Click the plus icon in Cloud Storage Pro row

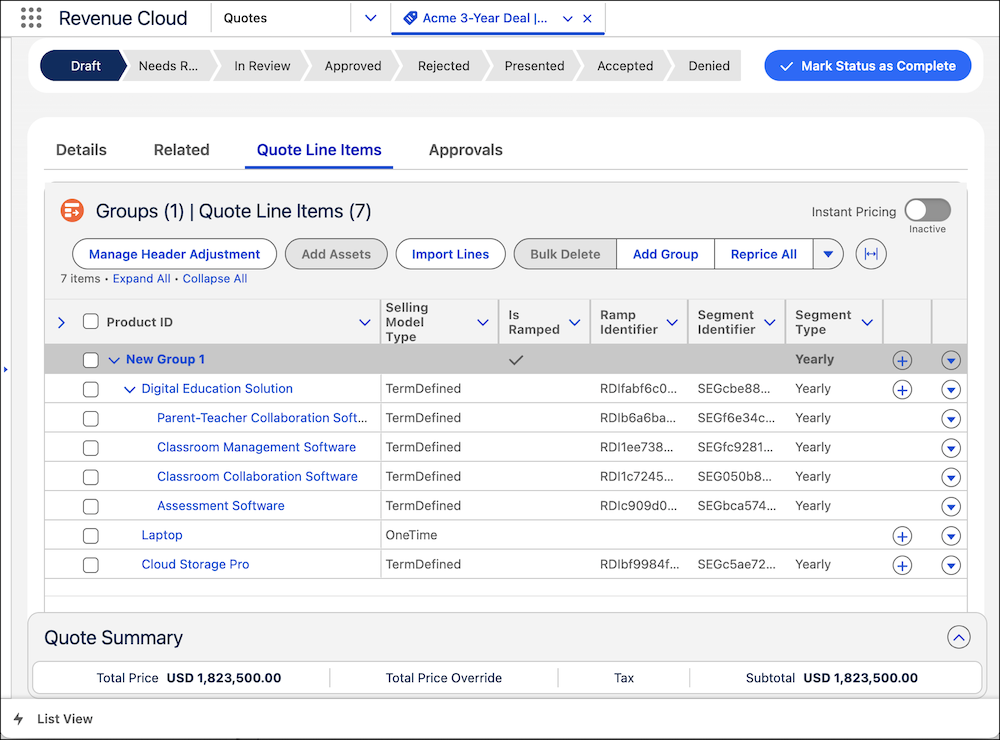coord(902,566)
